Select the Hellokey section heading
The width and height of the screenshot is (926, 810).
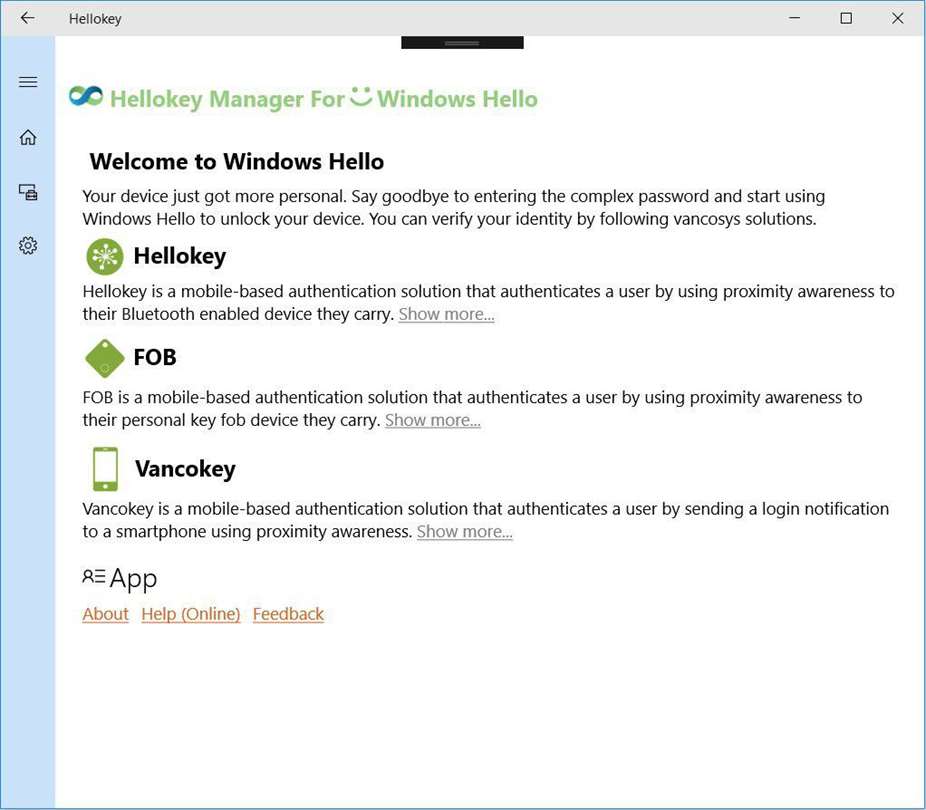pos(180,256)
